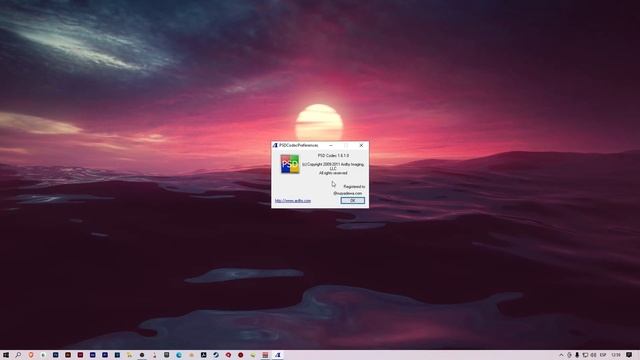
Task: Open the taskbar clock
Action: point(616,355)
